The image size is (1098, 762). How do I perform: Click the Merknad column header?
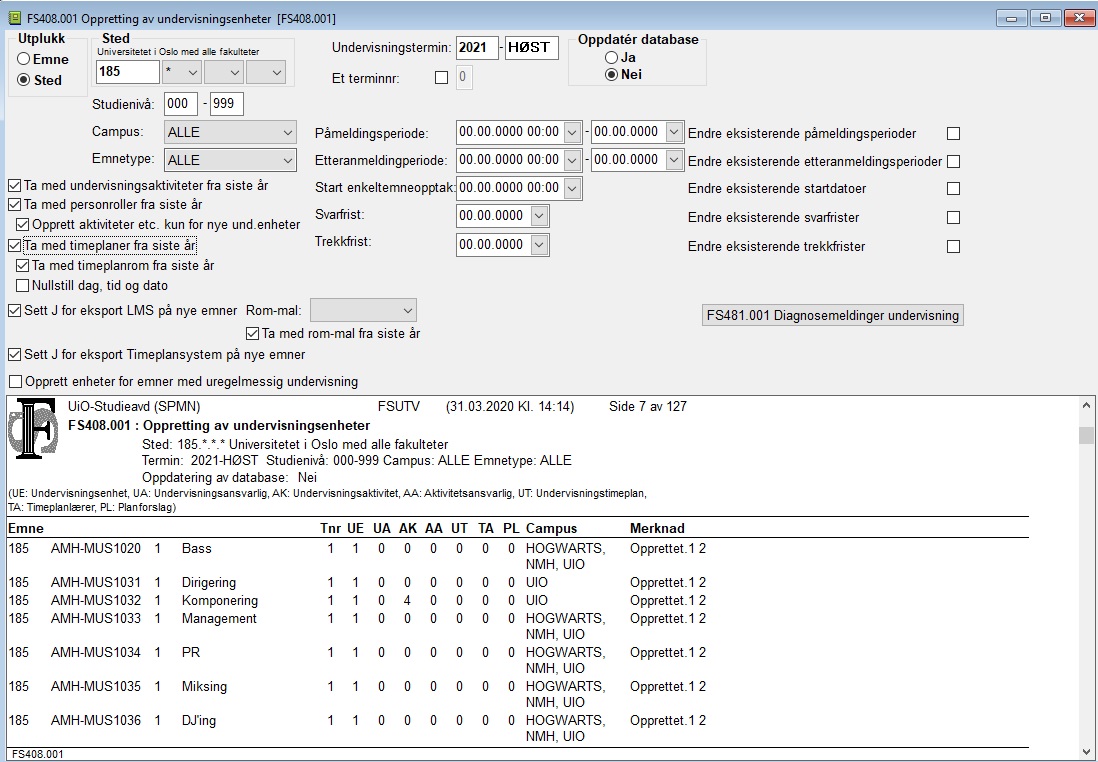coord(657,529)
